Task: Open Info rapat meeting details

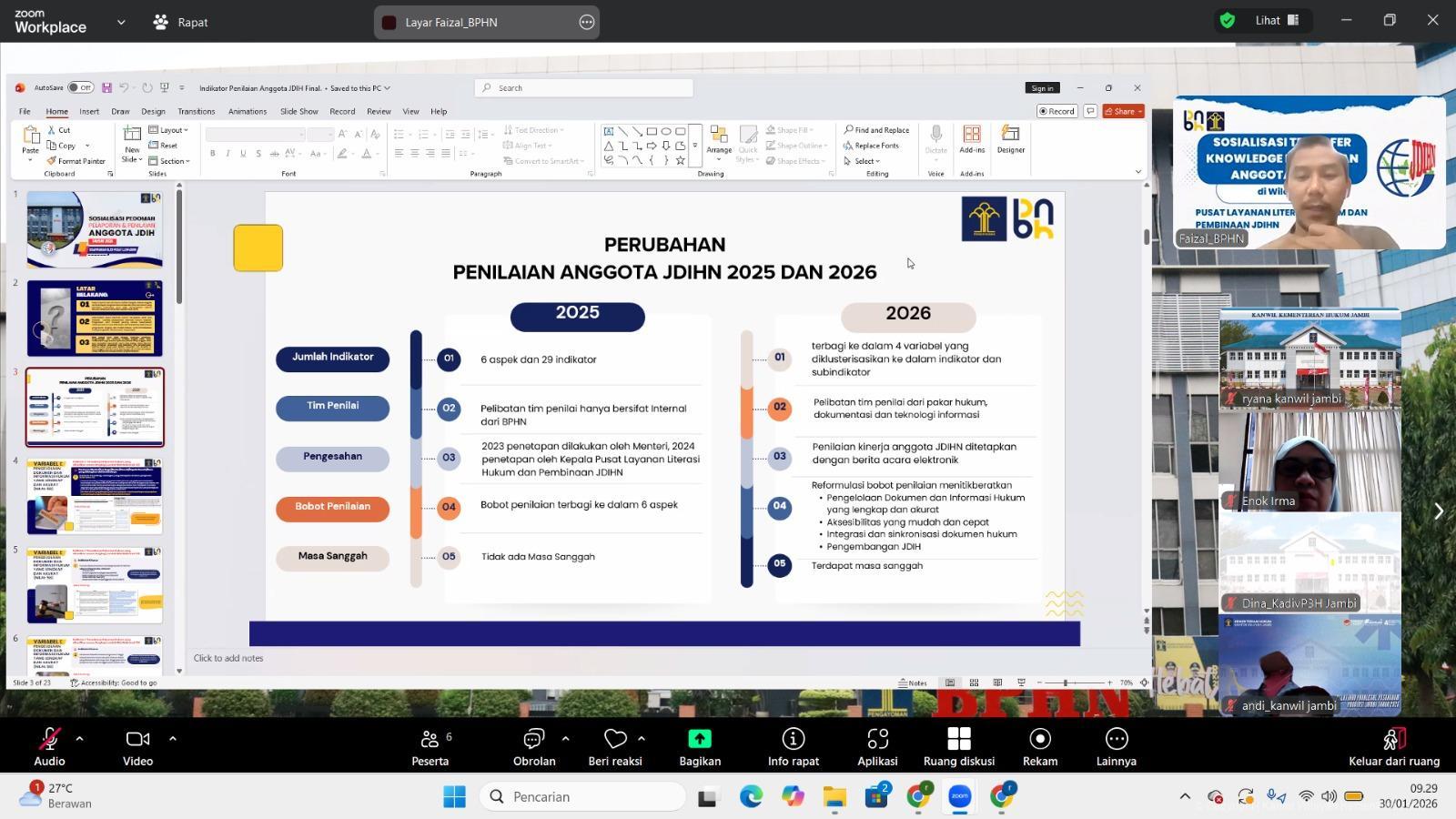Action: [793, 746]
